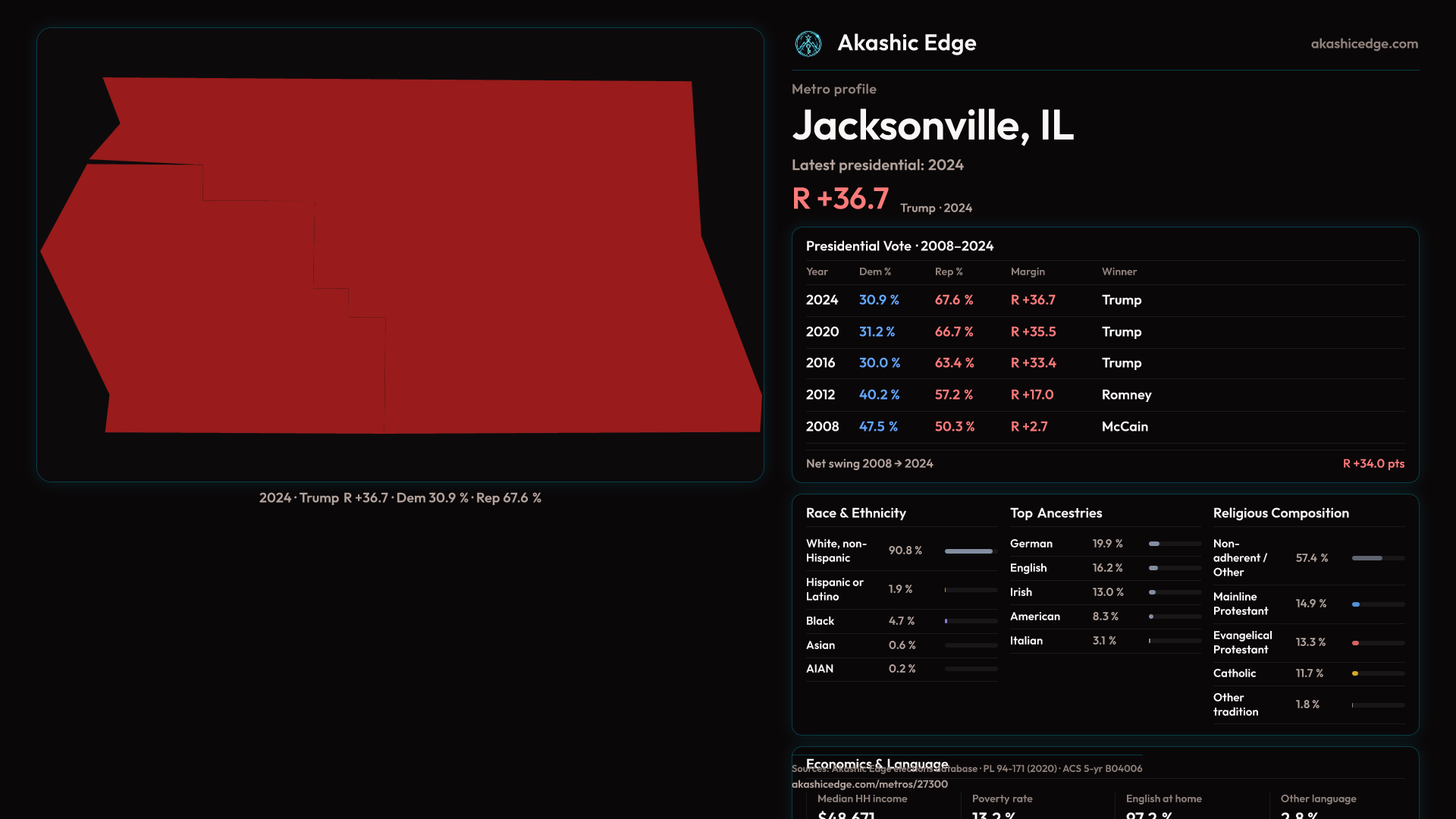Click the Net swing R +34.0 pts value
Viewport: 1456px width, 819px height.
coord(1373,463)
